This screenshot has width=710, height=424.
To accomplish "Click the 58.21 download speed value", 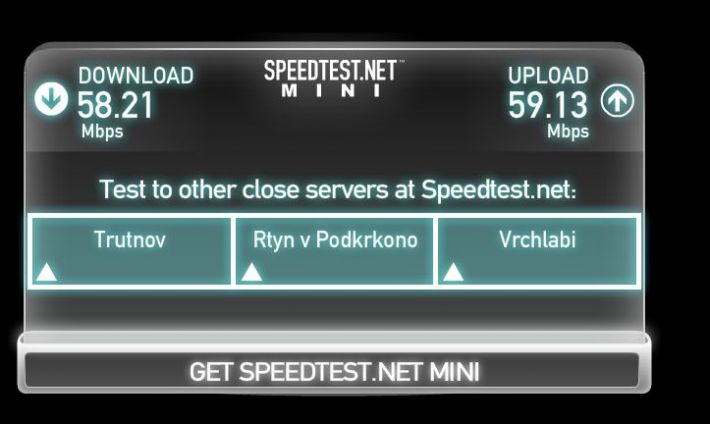I will click(x=115, y=105).
